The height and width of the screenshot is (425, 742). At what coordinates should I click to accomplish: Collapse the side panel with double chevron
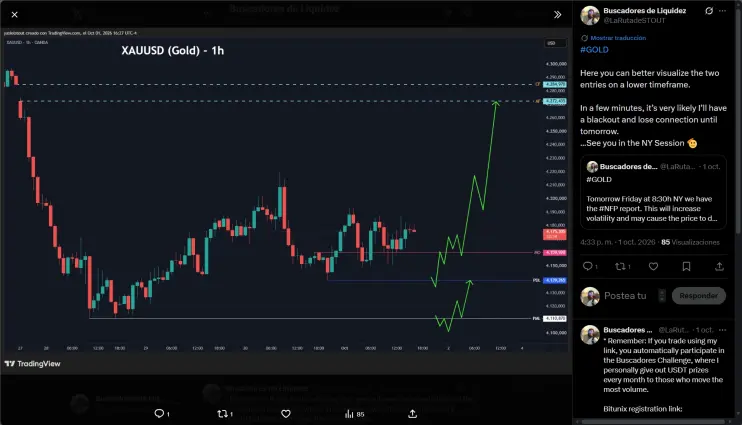(x=557, y=15)
